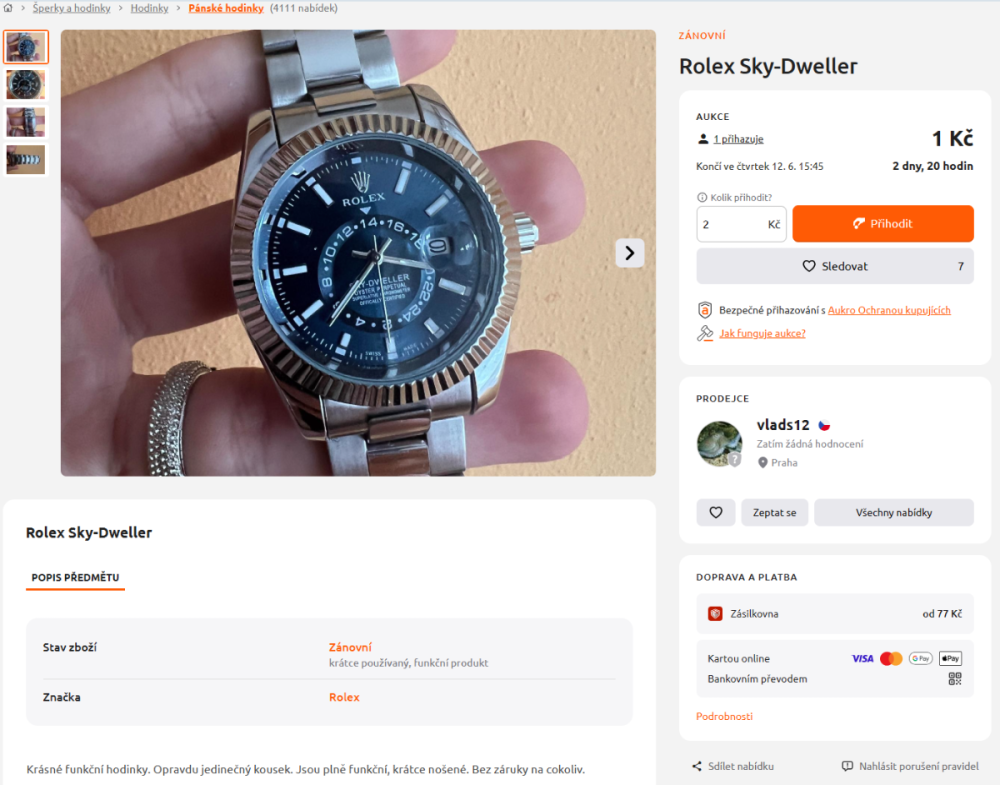Click the heart icon to favorite seller

point(716,513)
